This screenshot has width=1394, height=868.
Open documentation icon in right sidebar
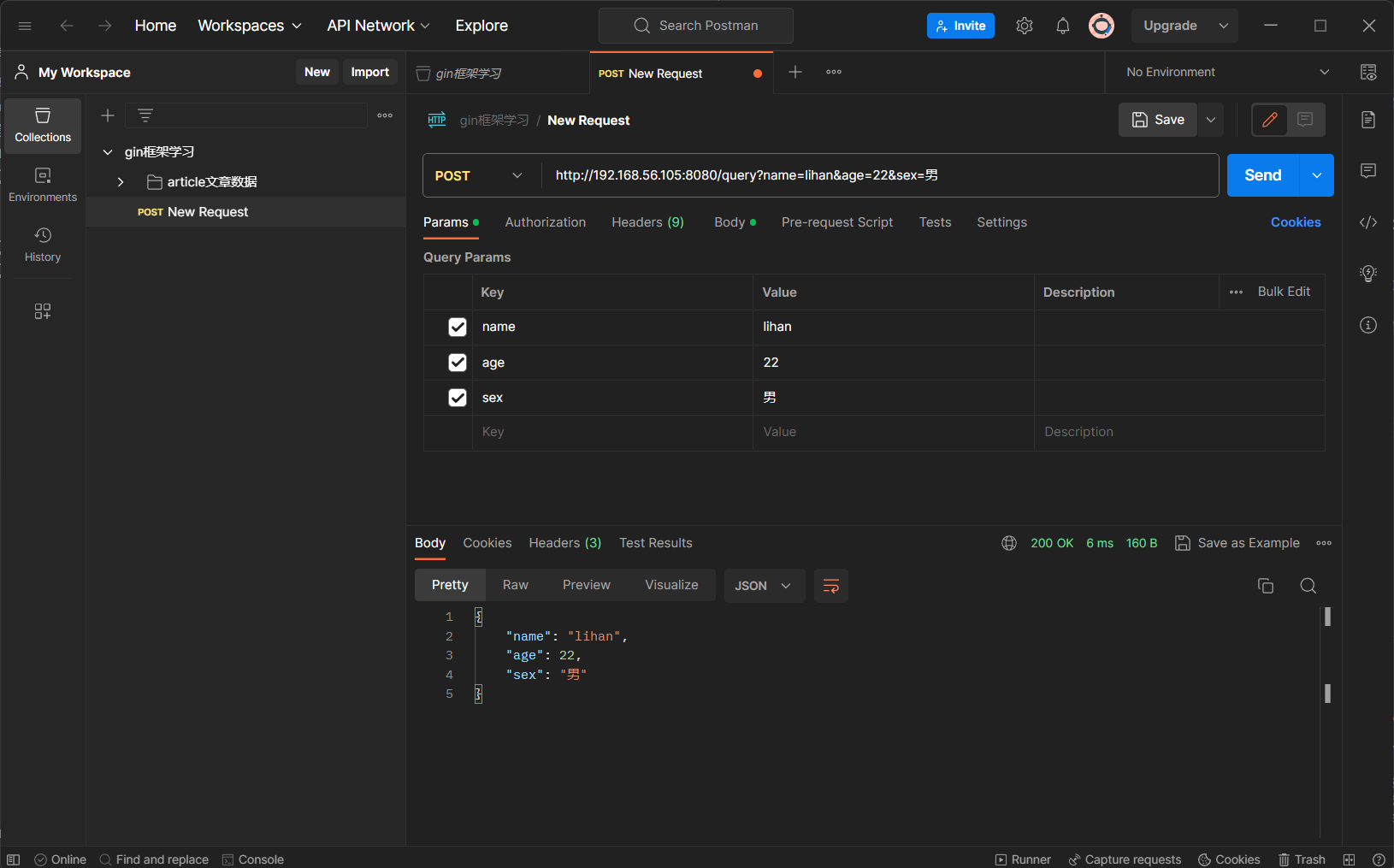(1368, 120)
